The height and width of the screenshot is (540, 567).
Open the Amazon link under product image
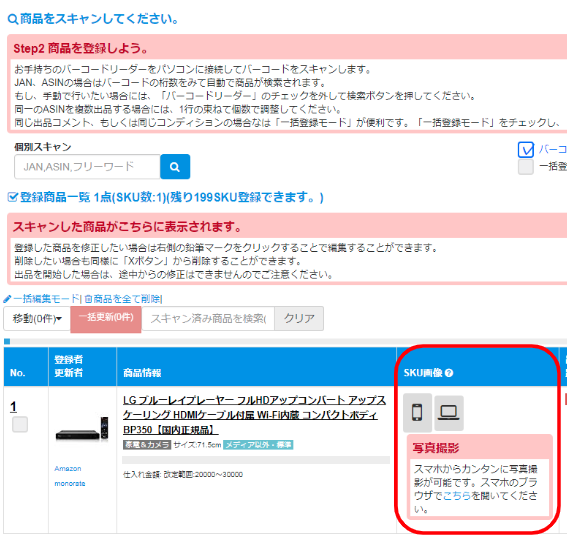(68, 469)
